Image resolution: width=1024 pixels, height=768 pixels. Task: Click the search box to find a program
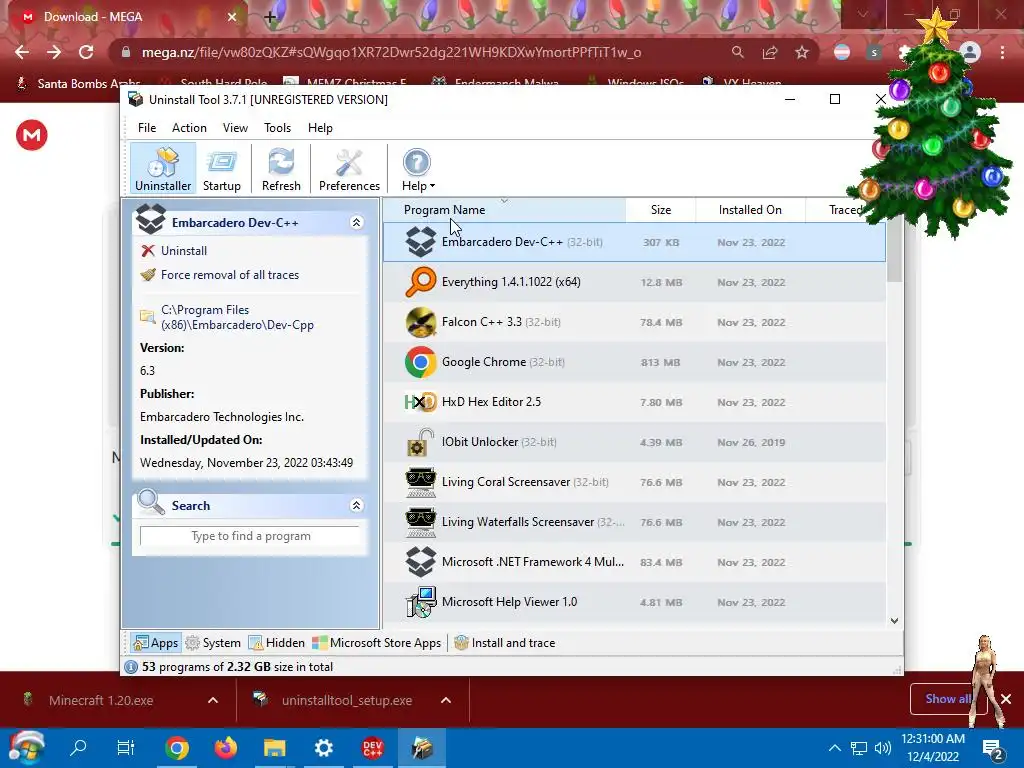pos(251,536)
